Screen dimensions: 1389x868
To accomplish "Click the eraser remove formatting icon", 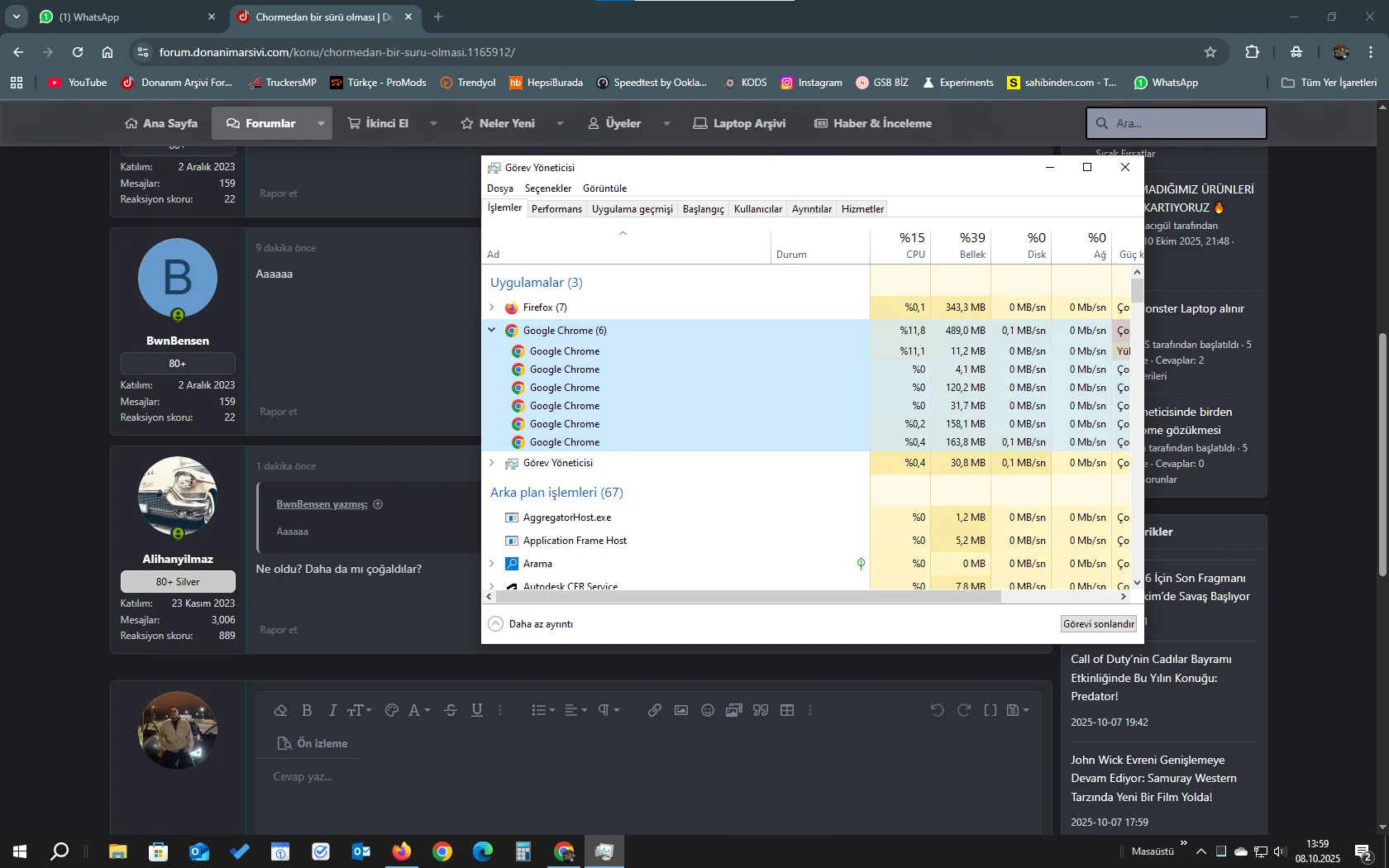I will [x=280, y=710].
